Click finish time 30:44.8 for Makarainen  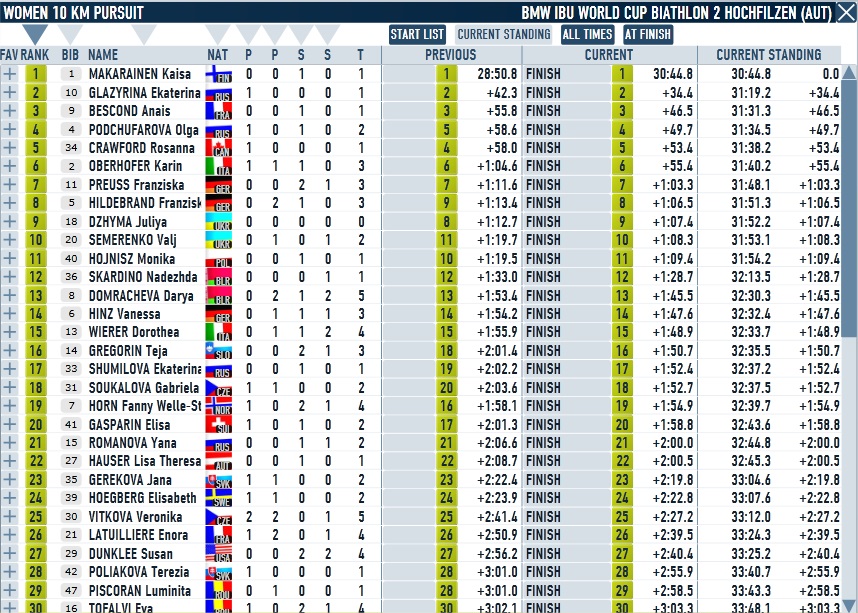coord(673,74)
